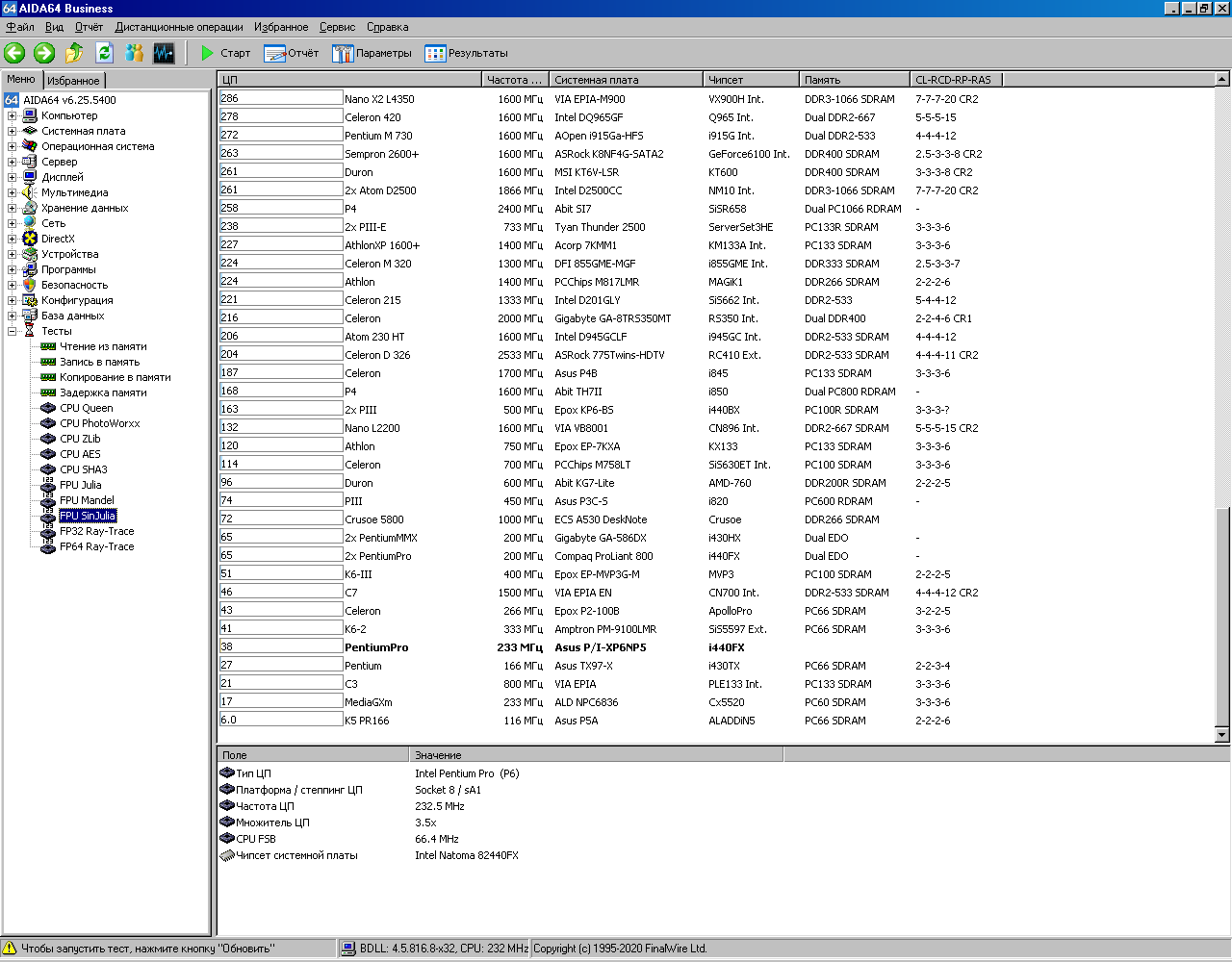Select the CPU Queen benchmark
Screen dimensions: 1232x962
coord(86,408)
